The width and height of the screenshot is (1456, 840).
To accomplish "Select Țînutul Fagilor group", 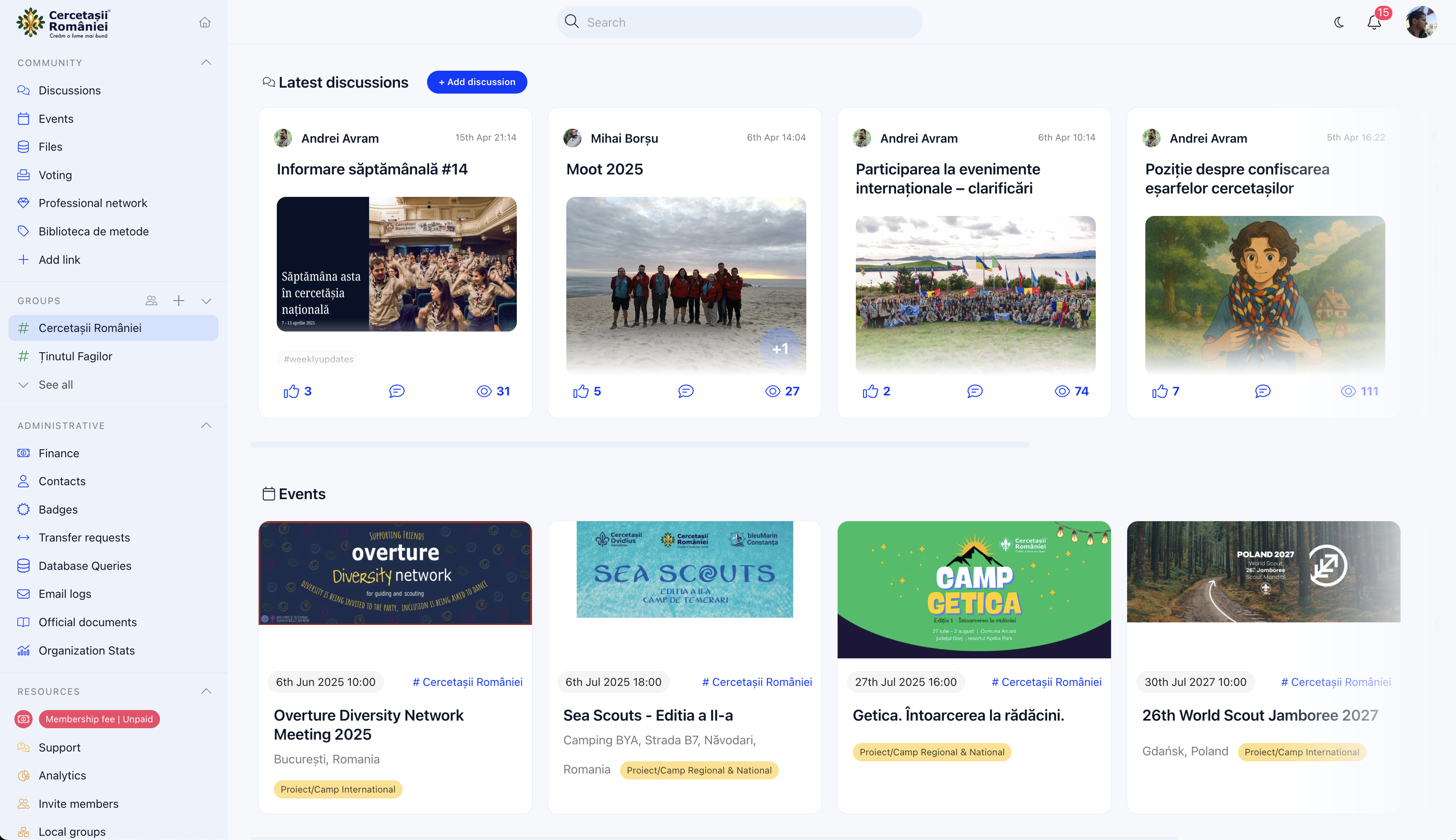I will [75, 356].
